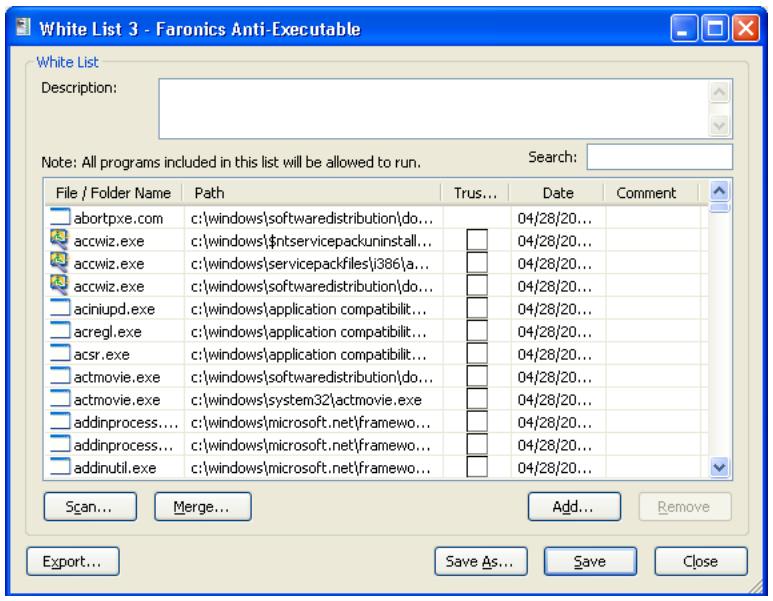Image resolution: width=773 pixels, height=601 pixels.
Task: Click the acregl.exe file icon
Action: [60, 331]
